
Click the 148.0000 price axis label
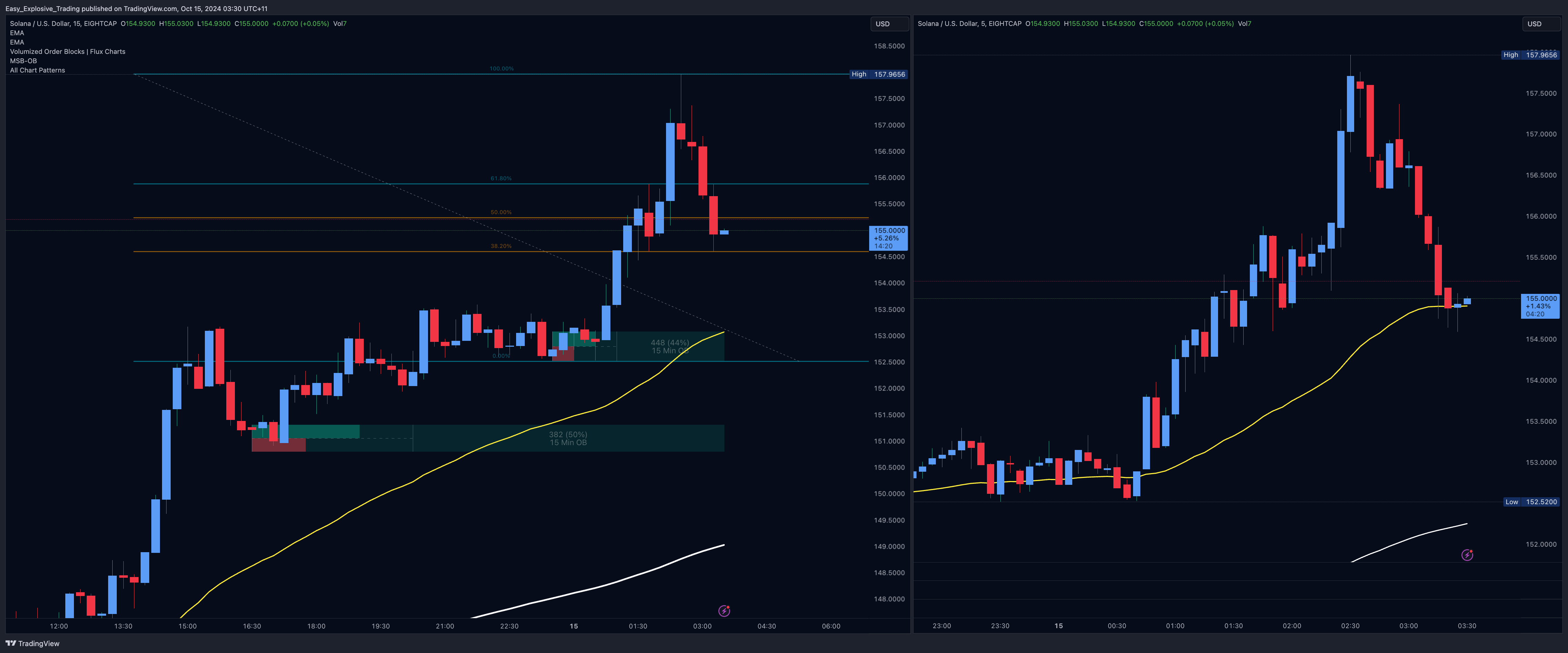click(889, 599)
